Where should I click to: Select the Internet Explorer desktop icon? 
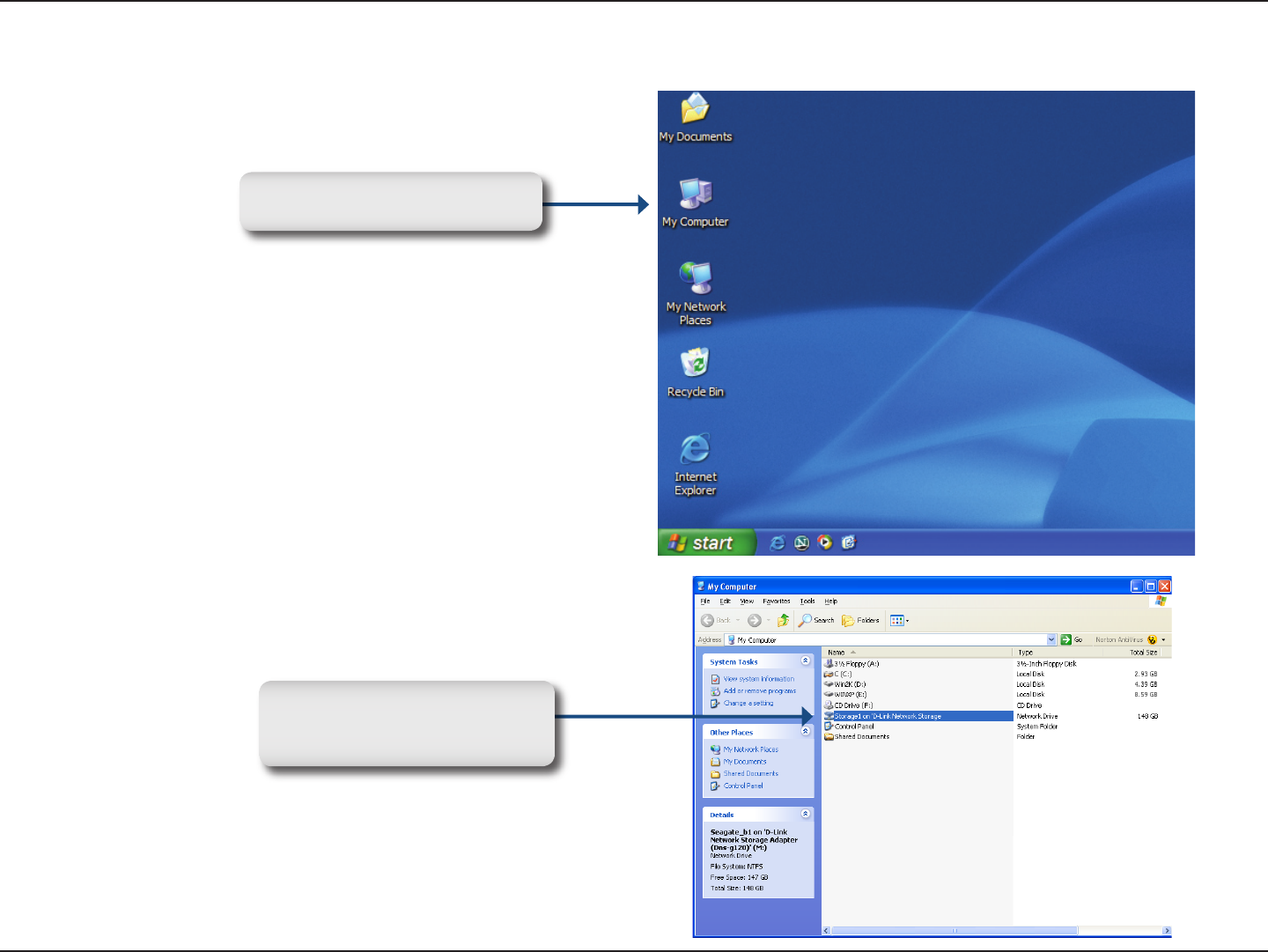pyautogui.click(x=696, y=465)
